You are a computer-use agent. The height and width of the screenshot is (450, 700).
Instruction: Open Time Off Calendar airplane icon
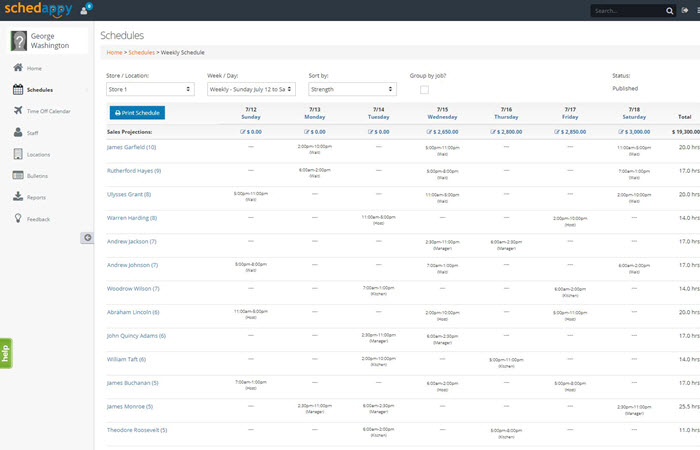tap(18, 111)
